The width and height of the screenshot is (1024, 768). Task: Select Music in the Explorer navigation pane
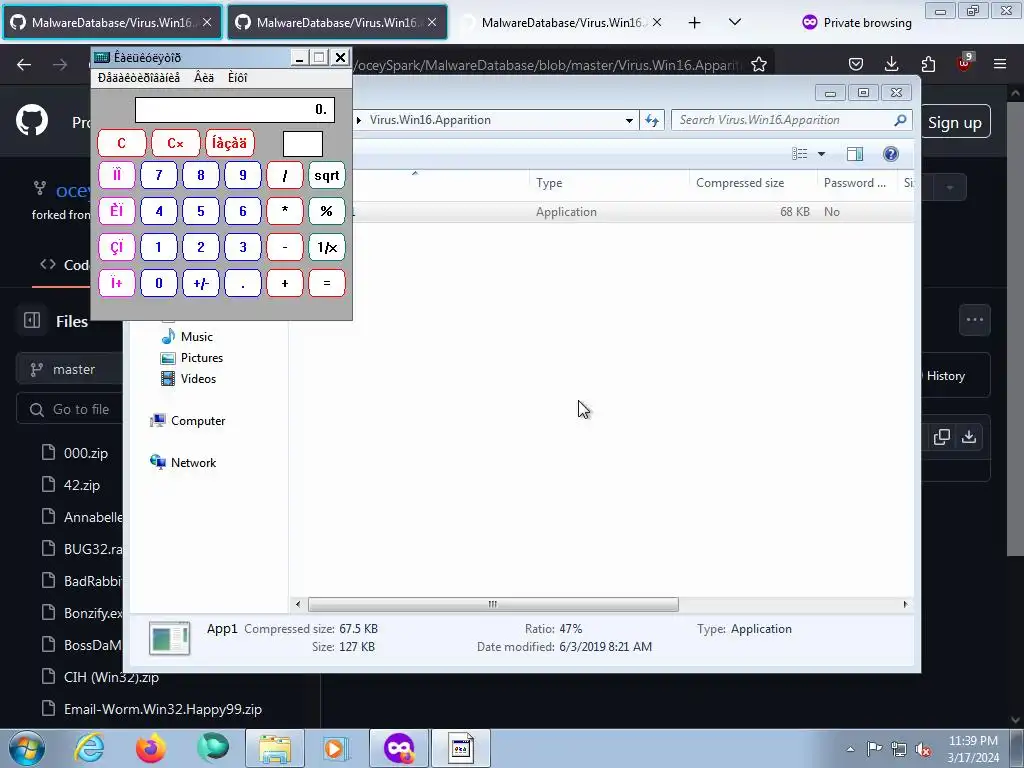[x=188, y=336]
